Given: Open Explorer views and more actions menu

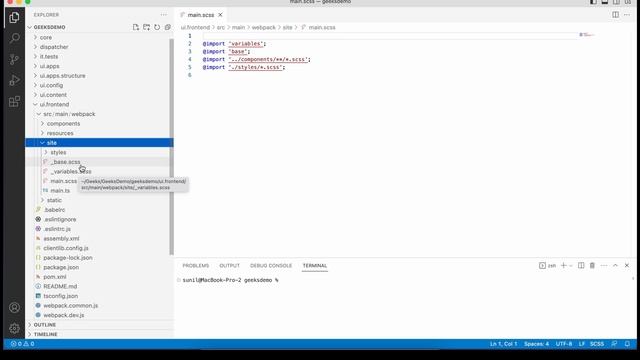Looking at the screenshot, I should pyautogui.click(x=164, y=15).
